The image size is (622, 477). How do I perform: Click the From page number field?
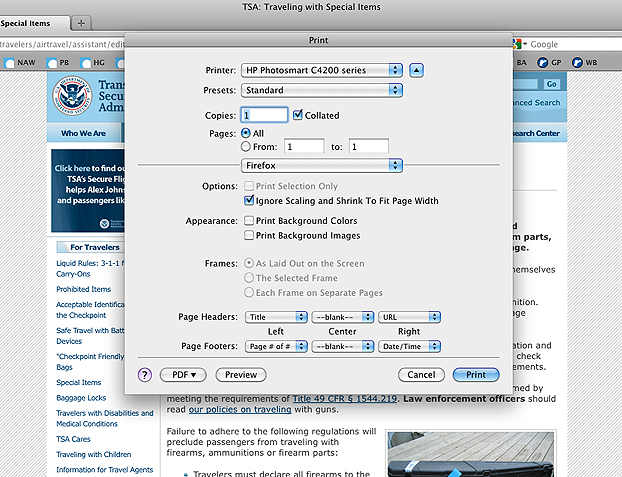click(304, 146)
